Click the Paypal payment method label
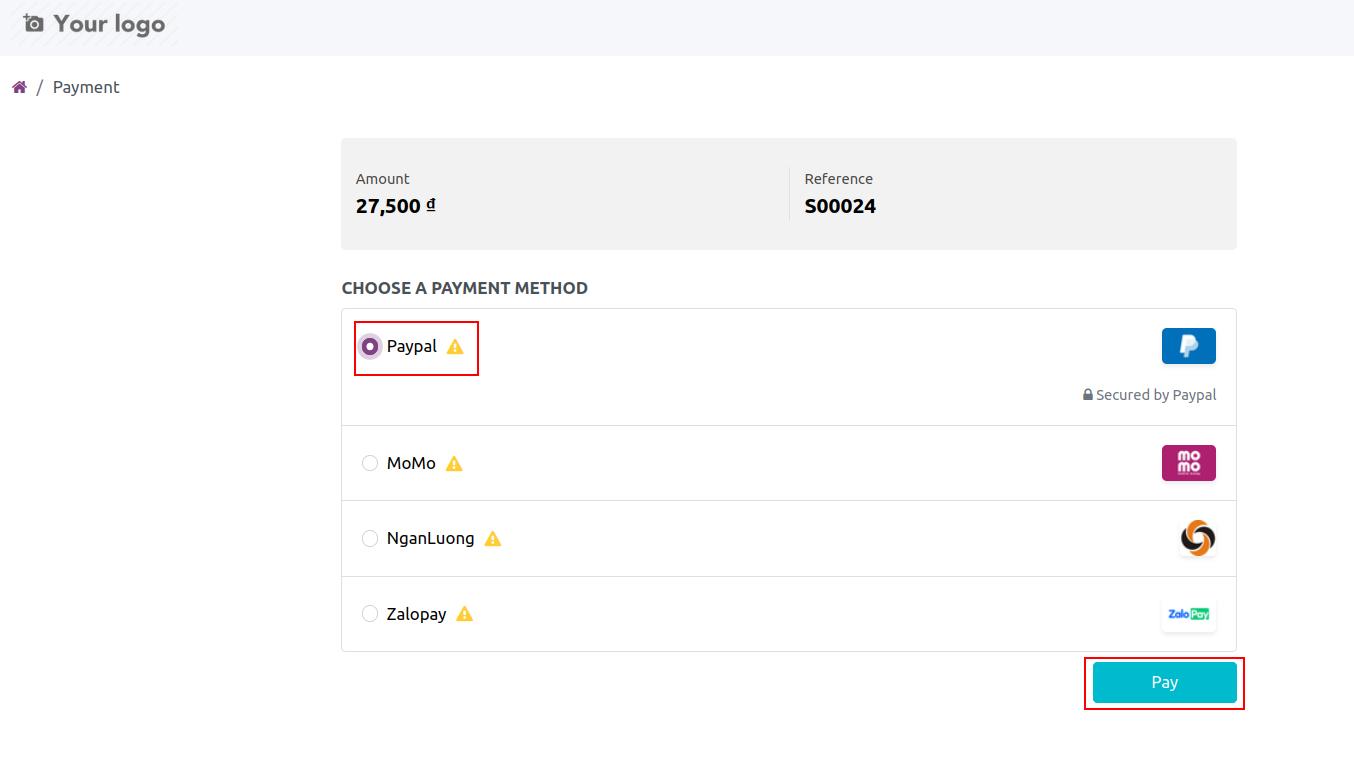Screen dimensions: 1354x775 [412, 346]
